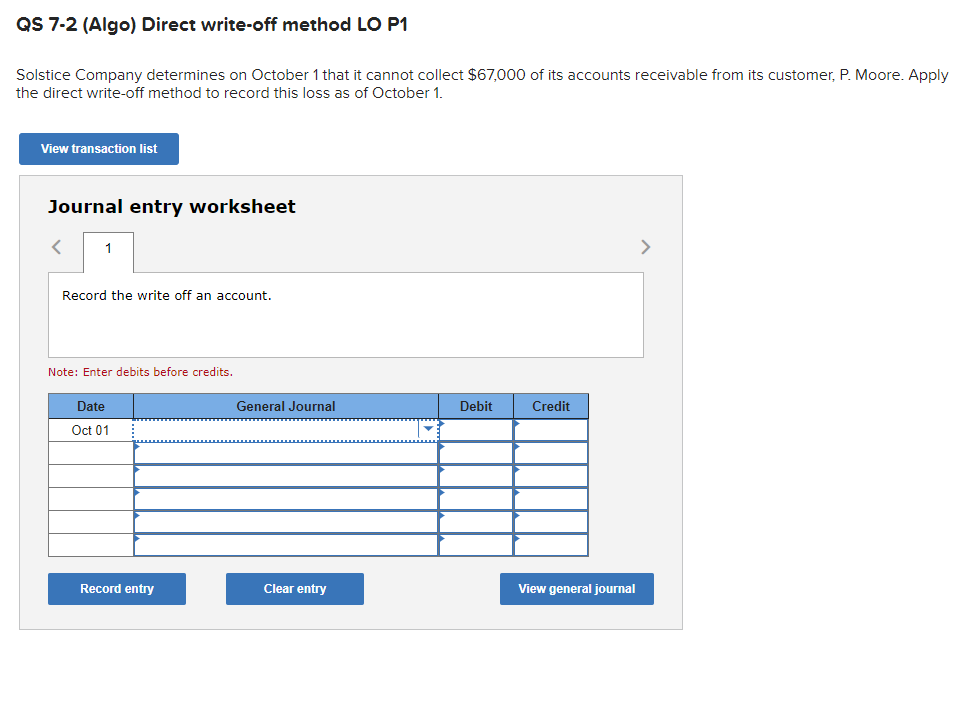969x723 pixels.
Task: Click the right navigation chevron
Action: coord(645,247)
